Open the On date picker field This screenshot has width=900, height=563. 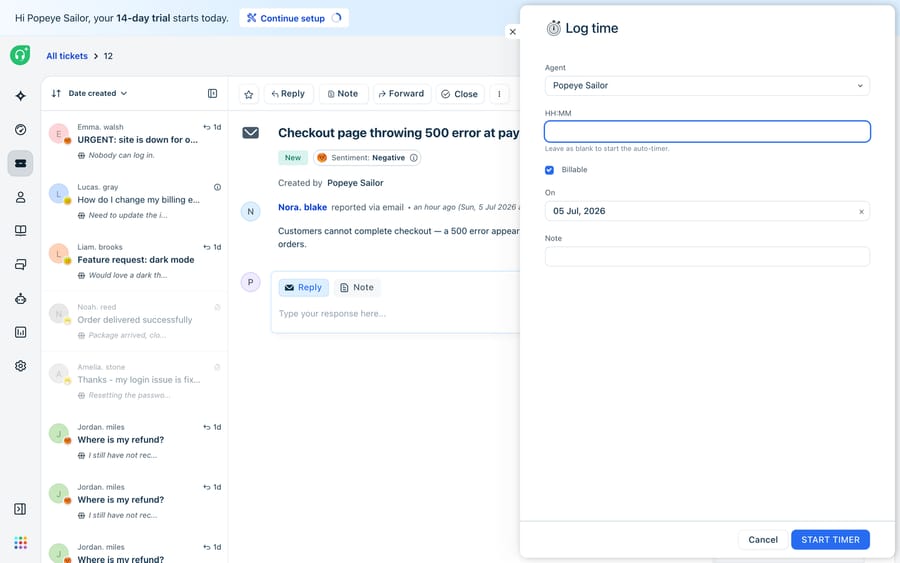[707, 211]
